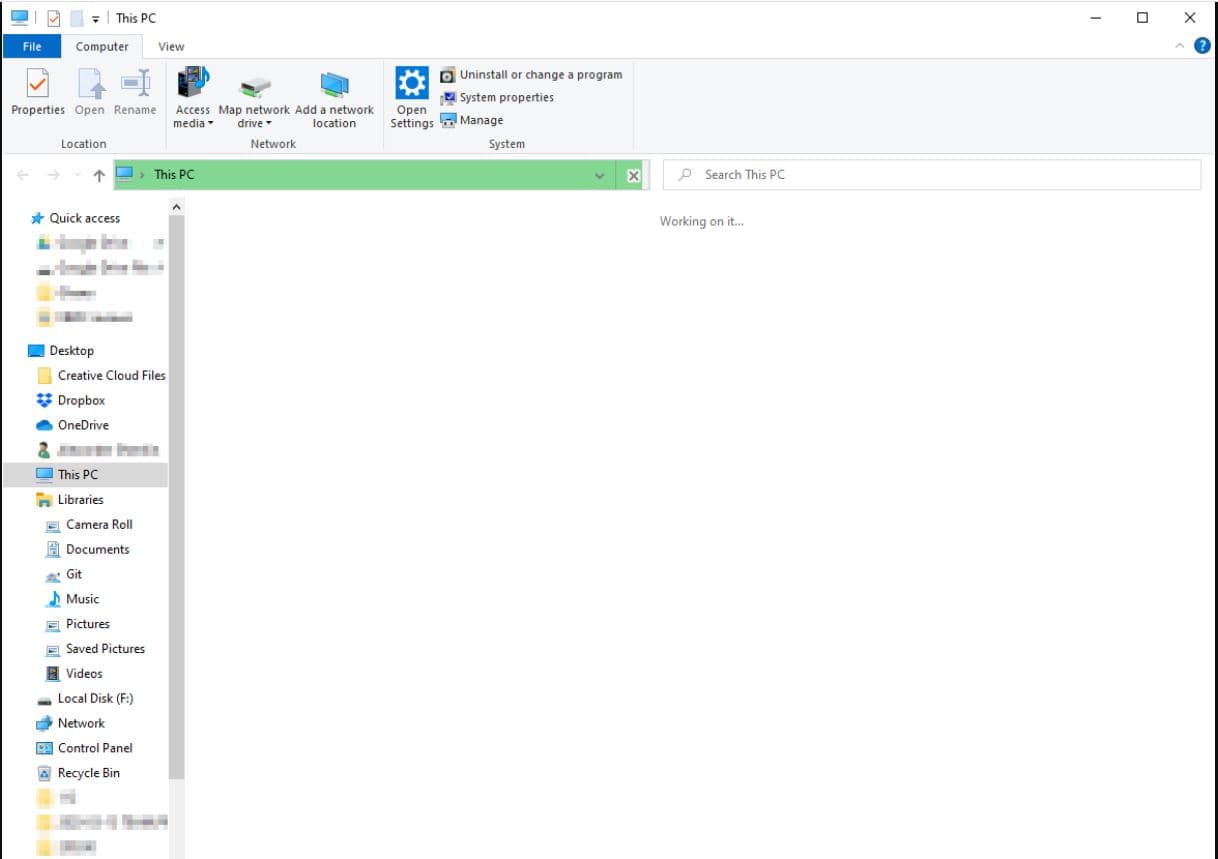Switch to the View ribbon tab
The image size is (1218, 859).
click(171, 46)
